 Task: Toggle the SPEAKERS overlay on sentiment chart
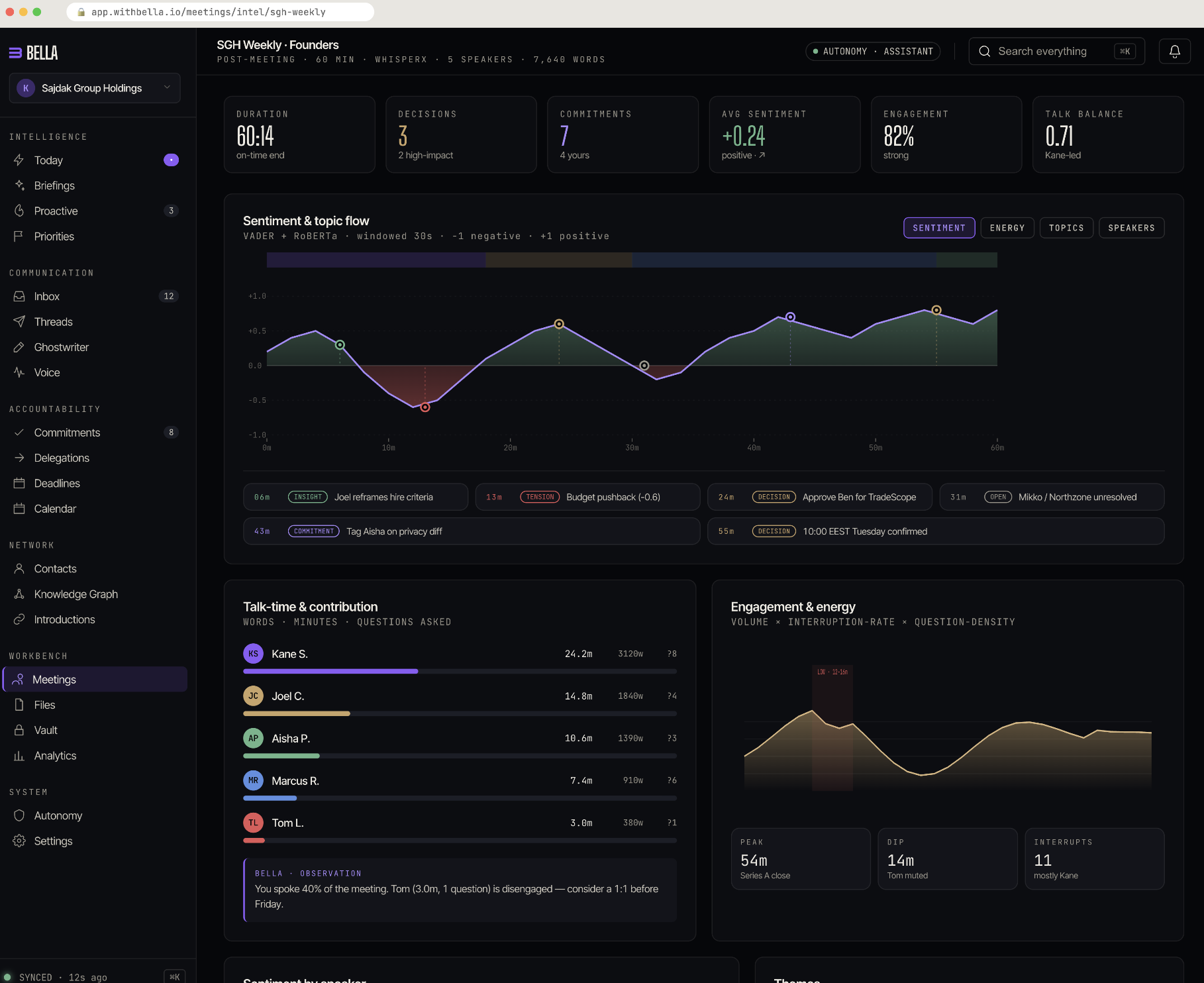1131,227
